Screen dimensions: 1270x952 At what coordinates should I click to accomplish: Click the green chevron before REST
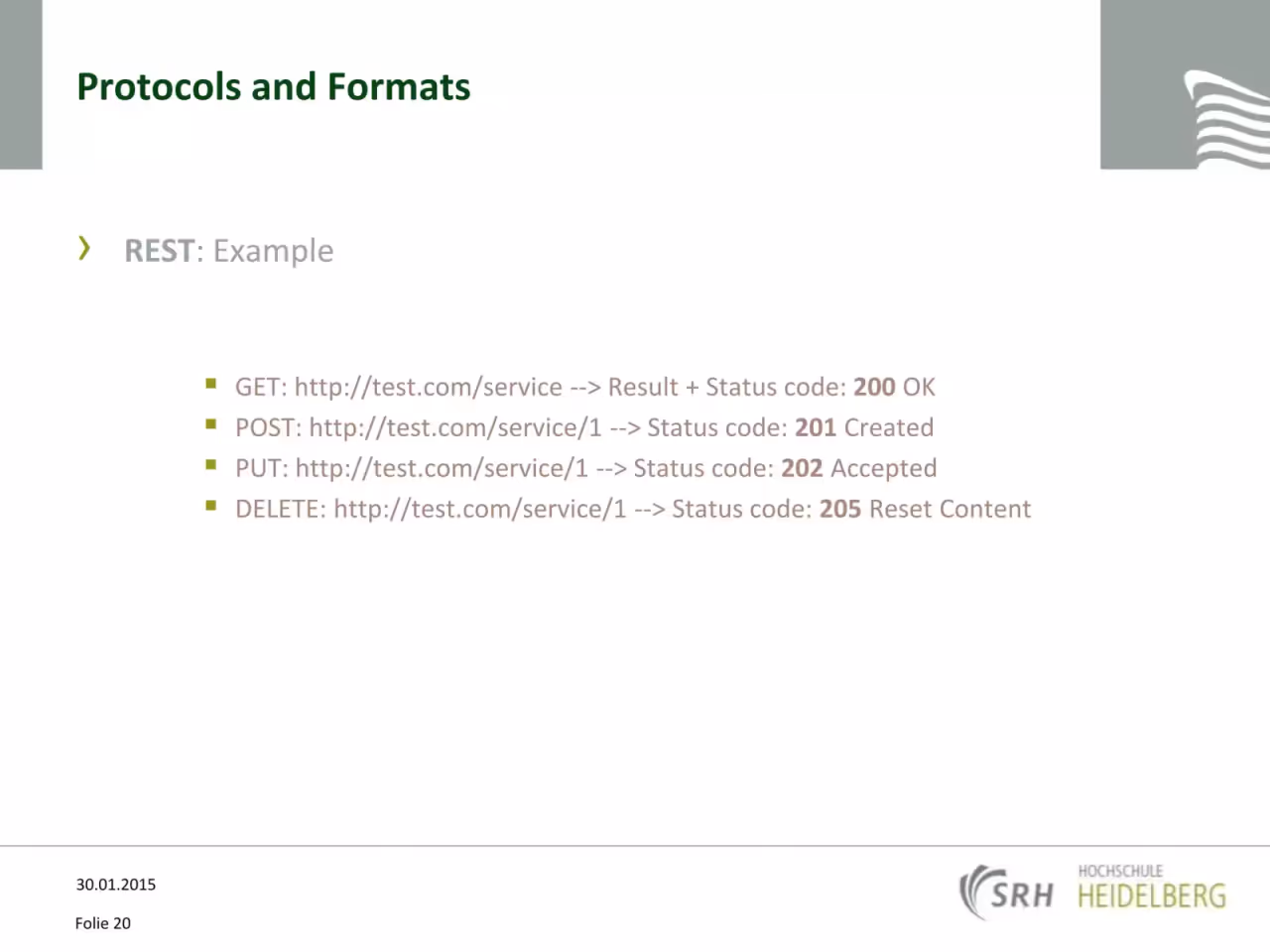(84, 248)
